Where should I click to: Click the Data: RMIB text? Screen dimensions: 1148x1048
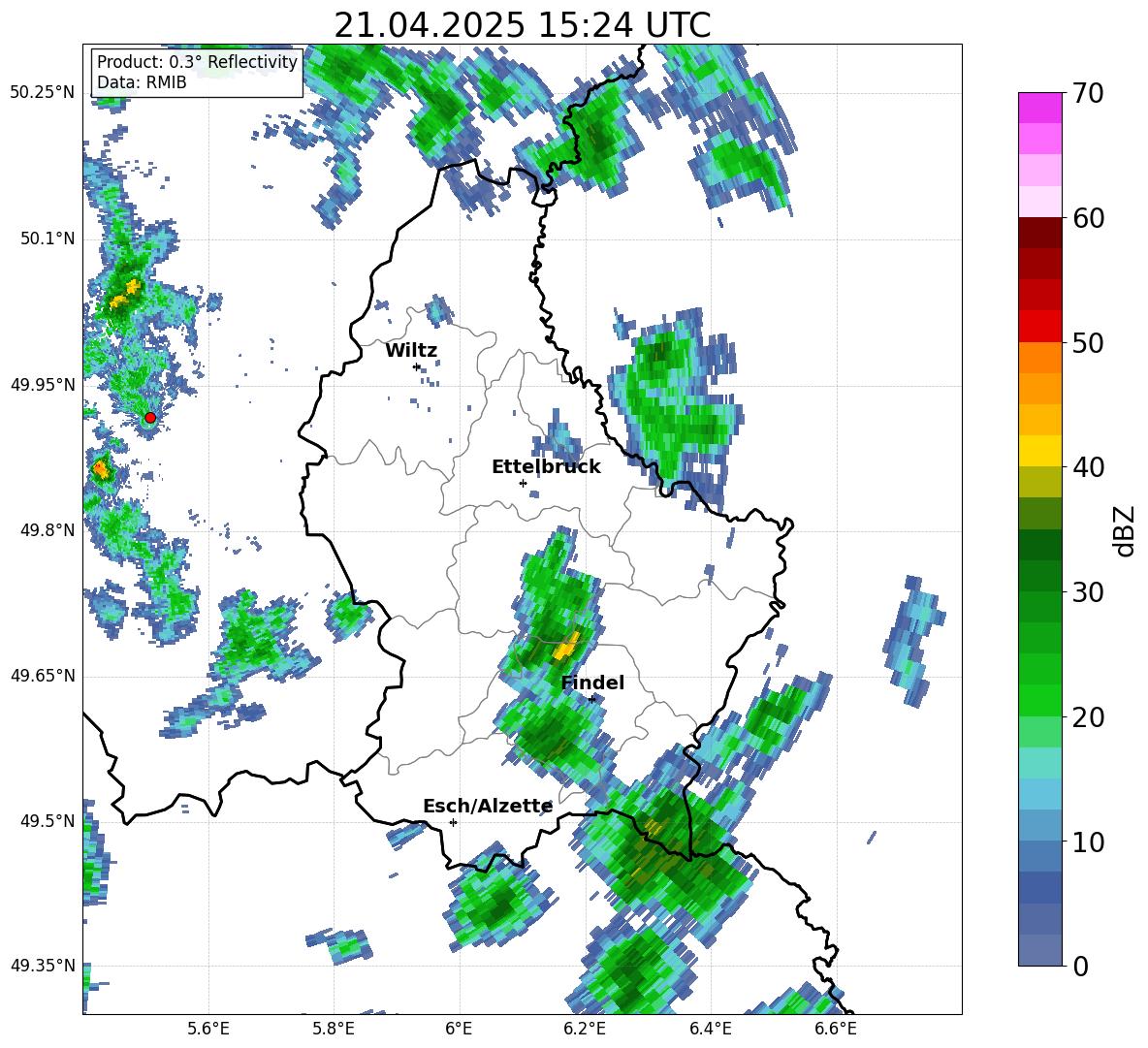pos(142,82)
